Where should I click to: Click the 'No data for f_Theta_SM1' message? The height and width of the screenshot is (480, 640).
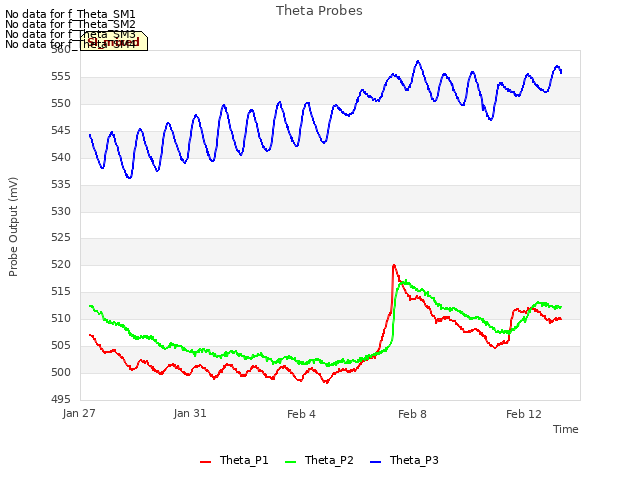[70, 14]
